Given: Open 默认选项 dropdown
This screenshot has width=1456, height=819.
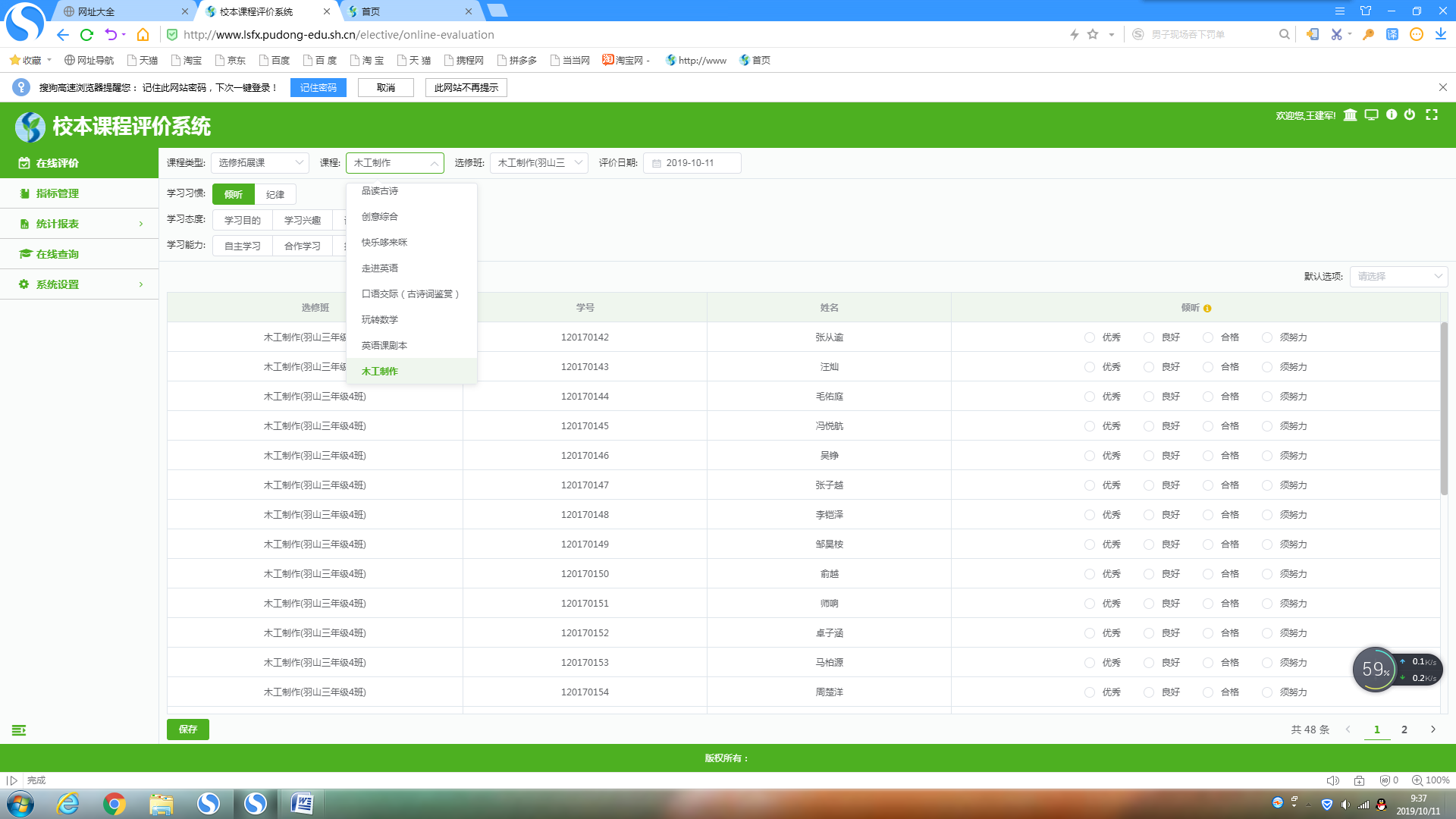Looking at the screenshot, I should (x=1398, y=277).
